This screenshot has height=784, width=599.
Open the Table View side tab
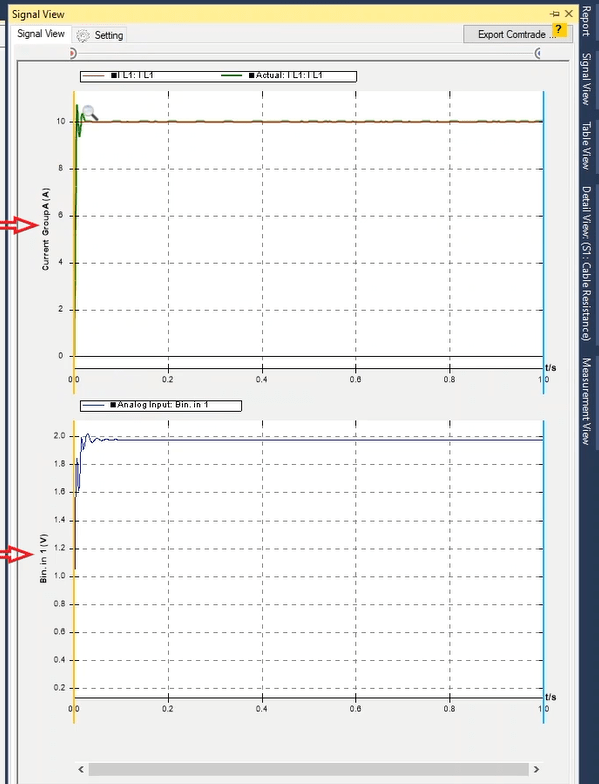point(586,146)
